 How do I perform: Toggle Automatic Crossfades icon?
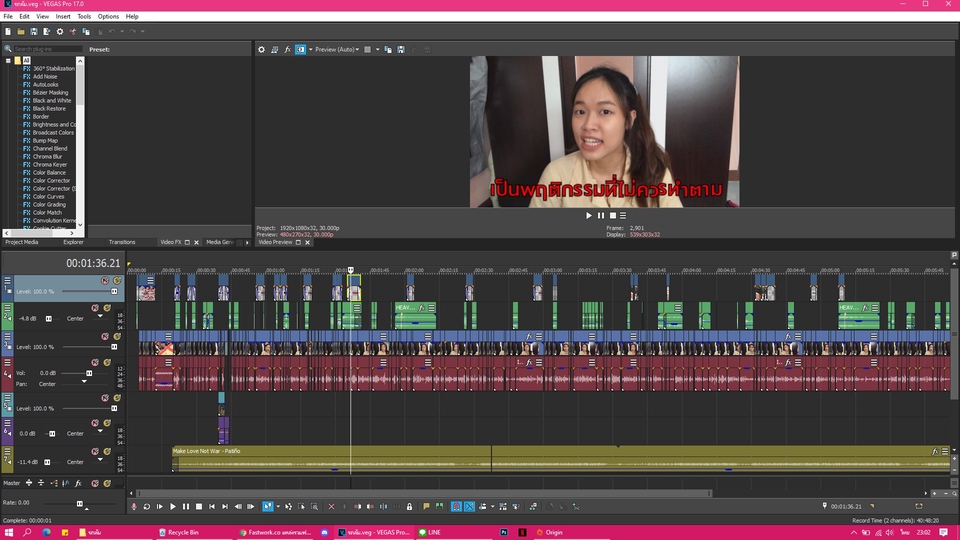pyautogui.click(x=470, y=506)
